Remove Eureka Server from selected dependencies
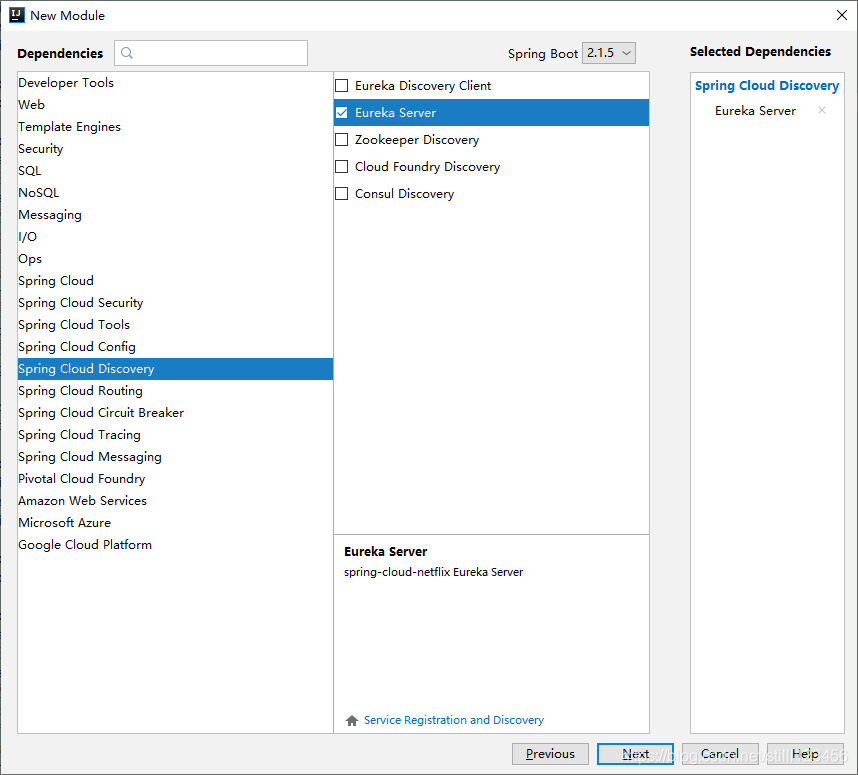Viewport: 858px width, 775px height. tap(821, 111)
